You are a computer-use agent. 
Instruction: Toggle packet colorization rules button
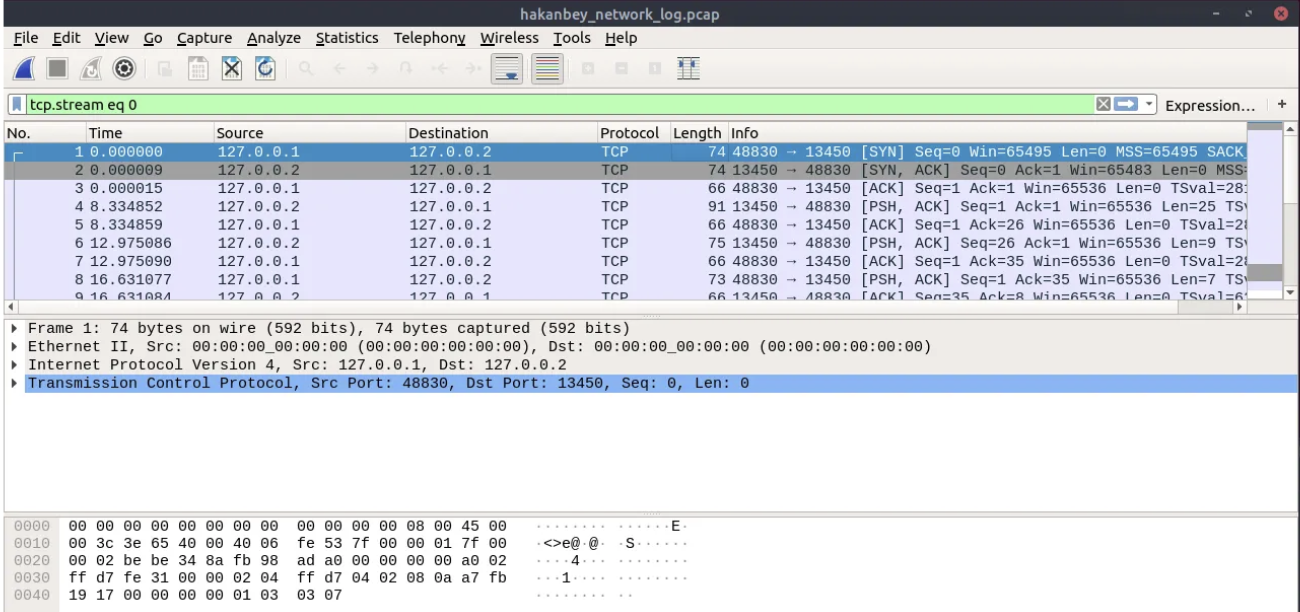[545, 70]
